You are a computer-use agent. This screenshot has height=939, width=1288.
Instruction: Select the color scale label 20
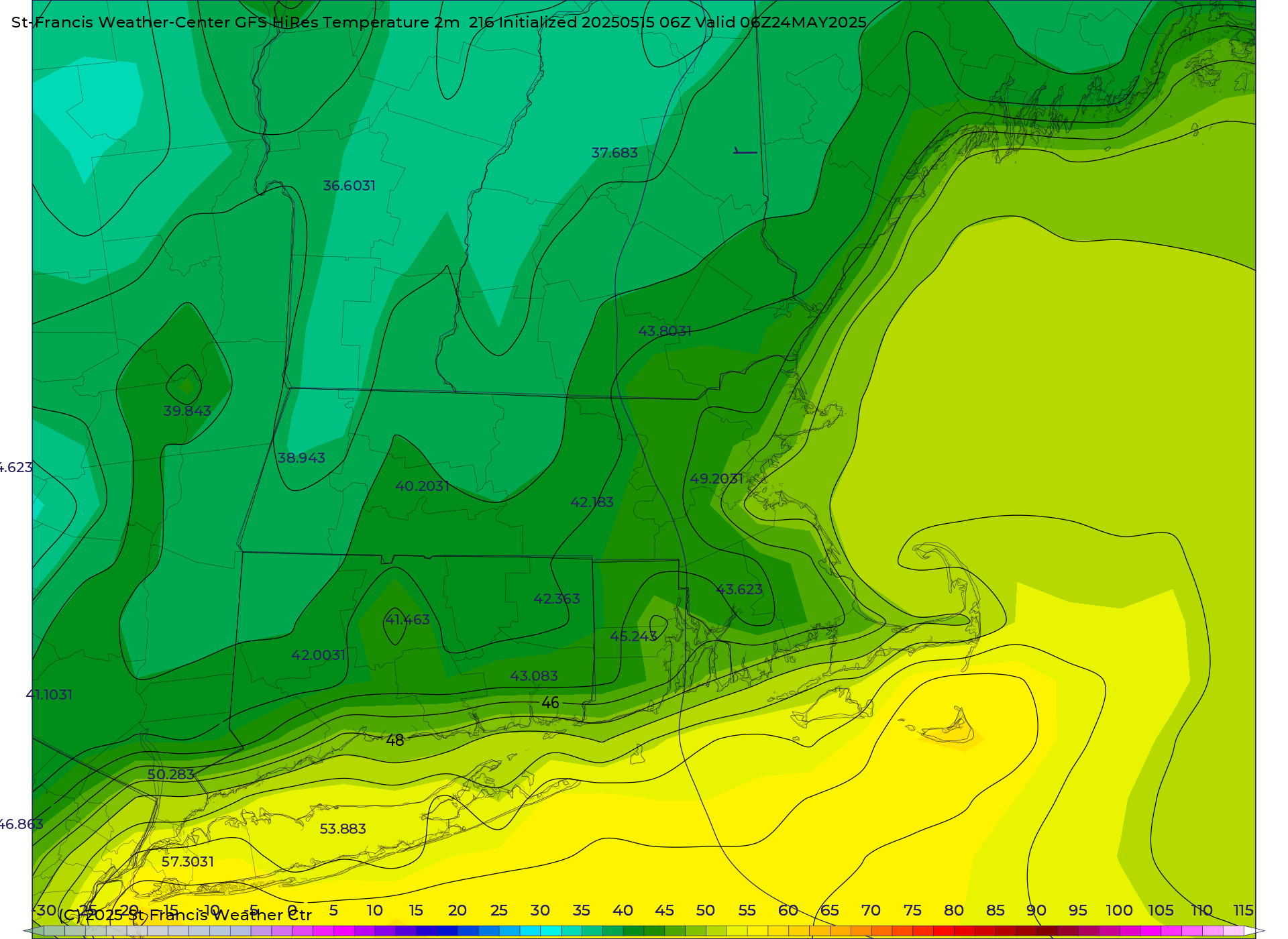458,910
